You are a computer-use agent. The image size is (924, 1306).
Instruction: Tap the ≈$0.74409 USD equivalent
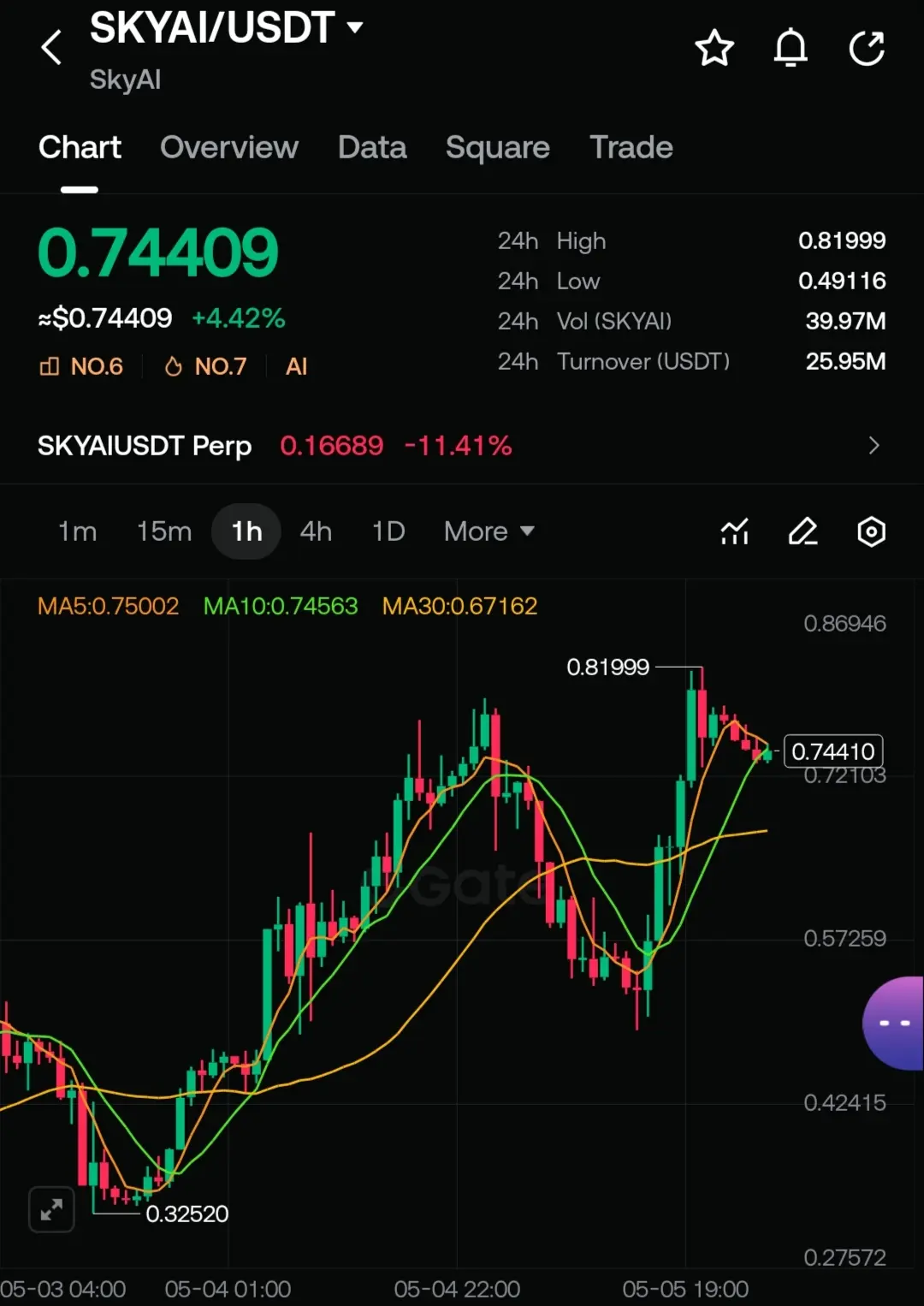point(105,318)
